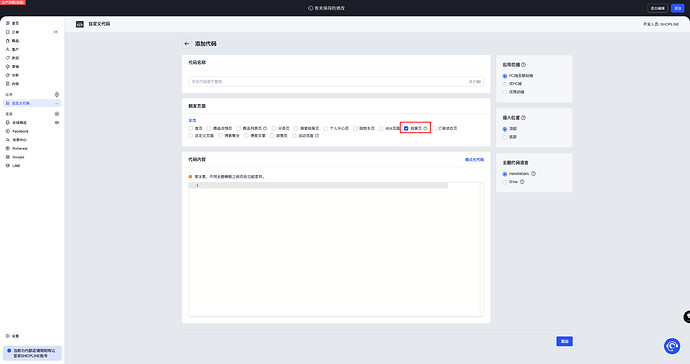The width and height of the screenshot is (690, 364).
Task: Check the 政策页 checkbox
Action: pyautogui.click(x=272, y=136)
